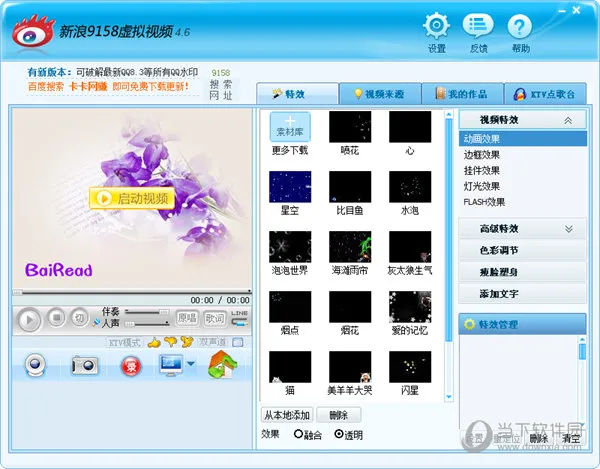The image size is (600, 469).
Task: Click the camera snapshot icon
Action: (85, 365)
